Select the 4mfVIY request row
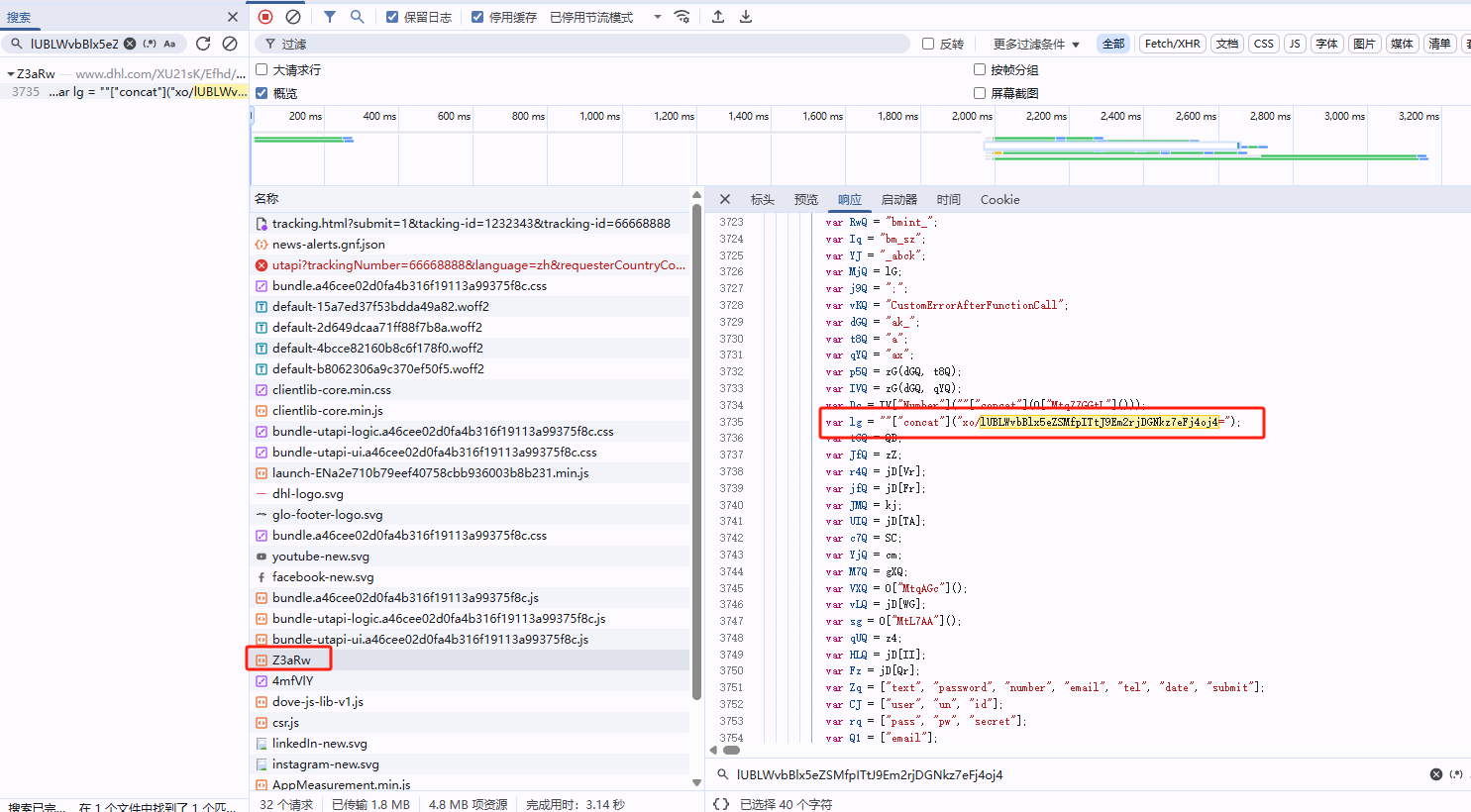Viewport: 1471px width, 812px height. 471,681
